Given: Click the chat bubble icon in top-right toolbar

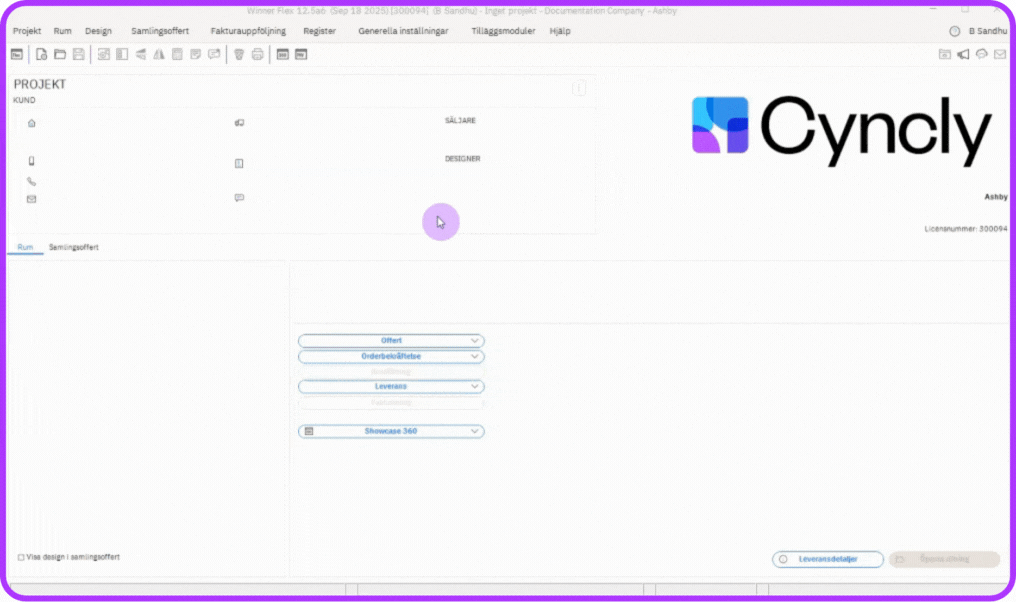Looking at the screenshot, I should pyautogui.click(x=981, y=54).
